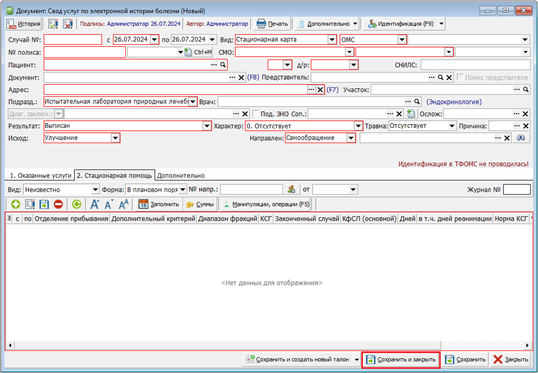Toggle the Под. ЗНО checkbox
Viewport: 538px width, 373px height.
(x=255, y=114)
